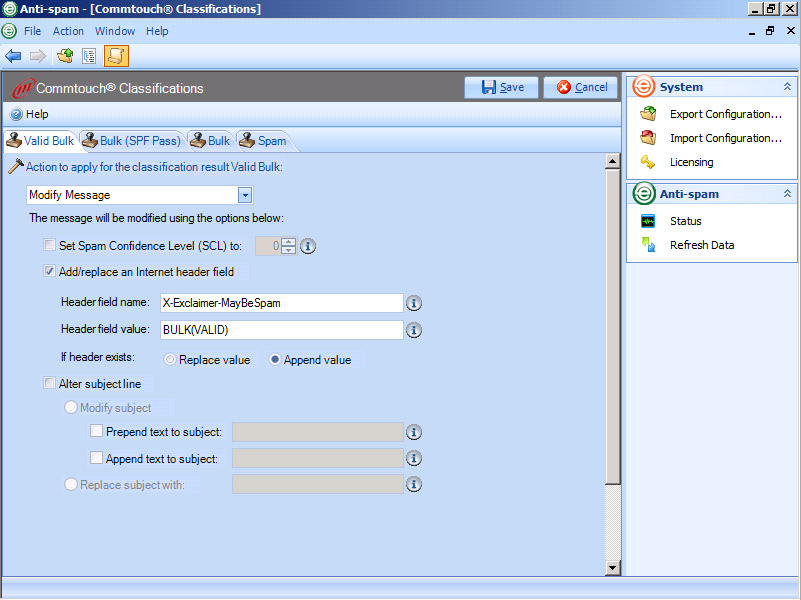
Task: Toggle the highlighted Action pane toolbar icon
Action: click(x=116, y=56)
